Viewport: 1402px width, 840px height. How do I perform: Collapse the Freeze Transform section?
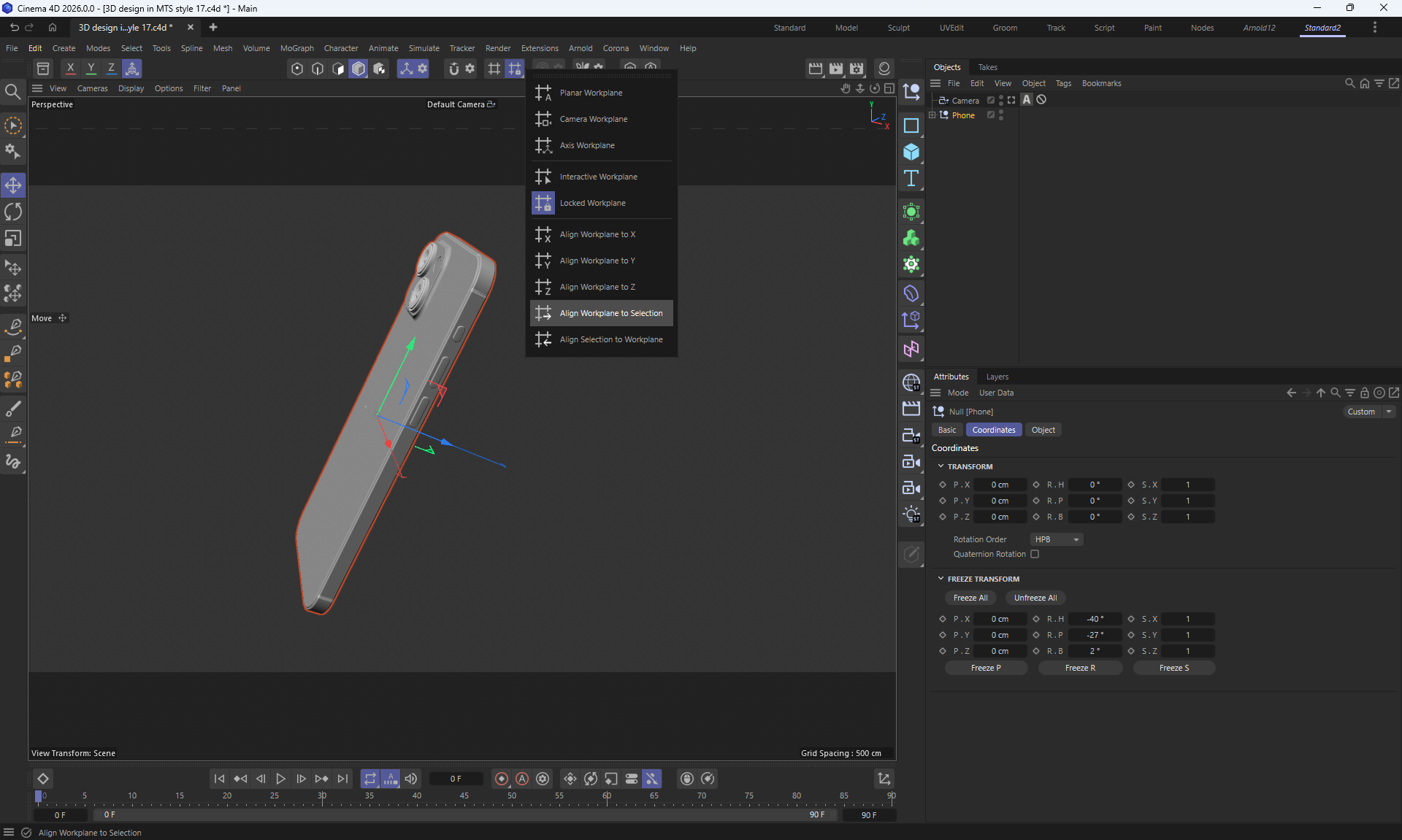[941, 579]
